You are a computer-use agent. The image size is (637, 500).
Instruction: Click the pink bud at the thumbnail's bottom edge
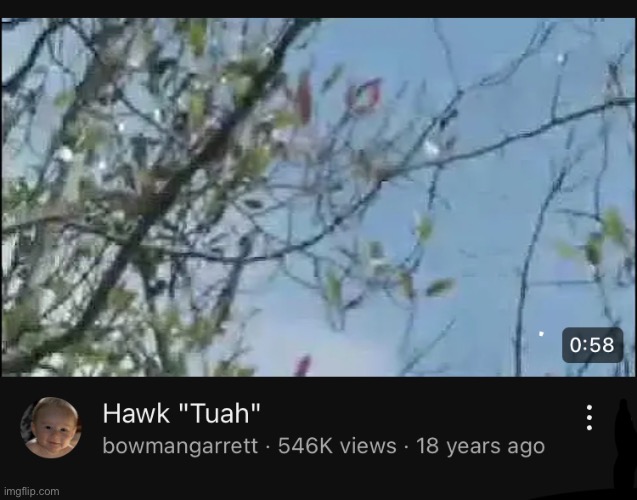(303, 365)
